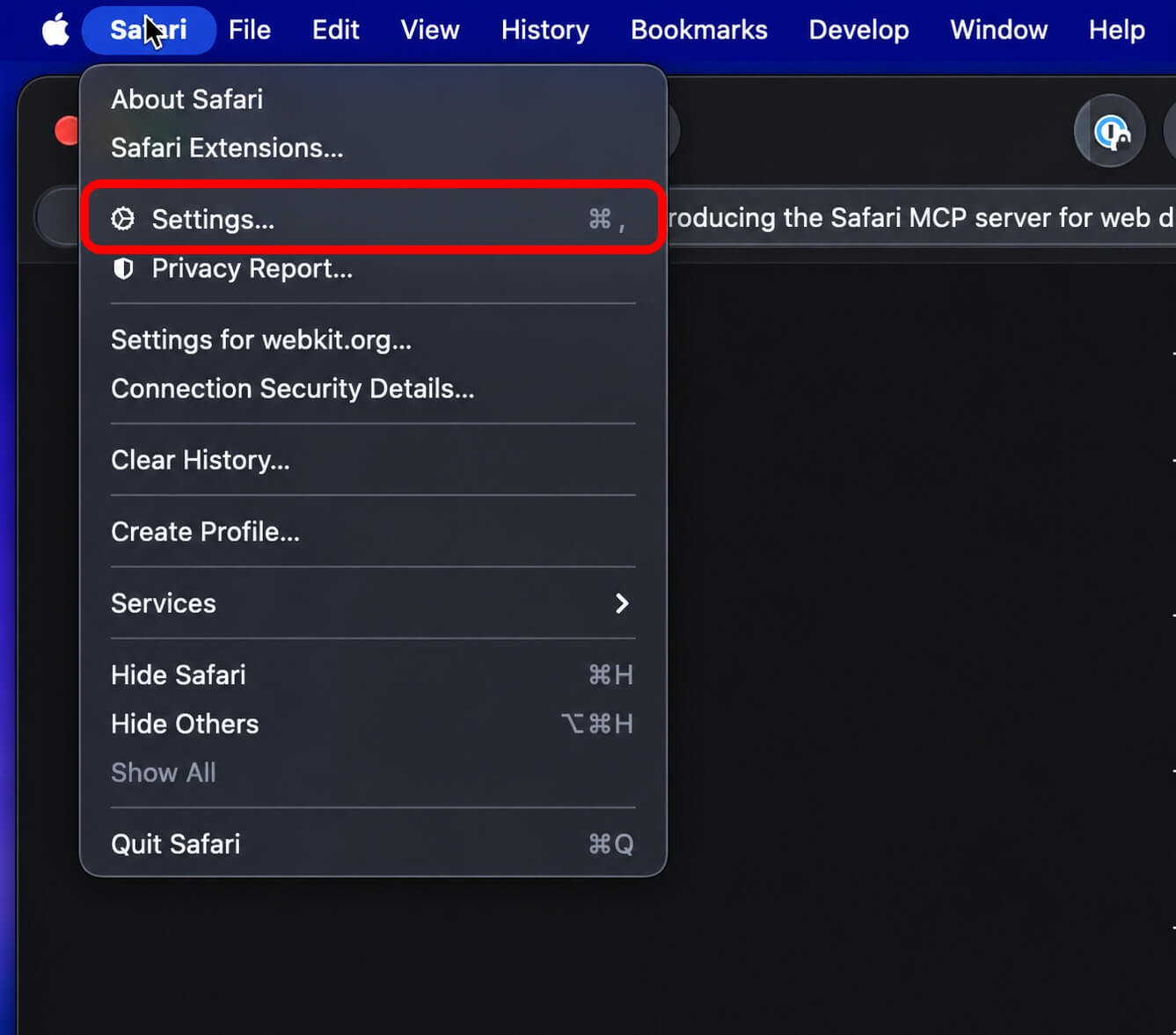Open Connection Security Details…
Viewport: 1176px width, 1035px height.
click(x=373, y=389)
